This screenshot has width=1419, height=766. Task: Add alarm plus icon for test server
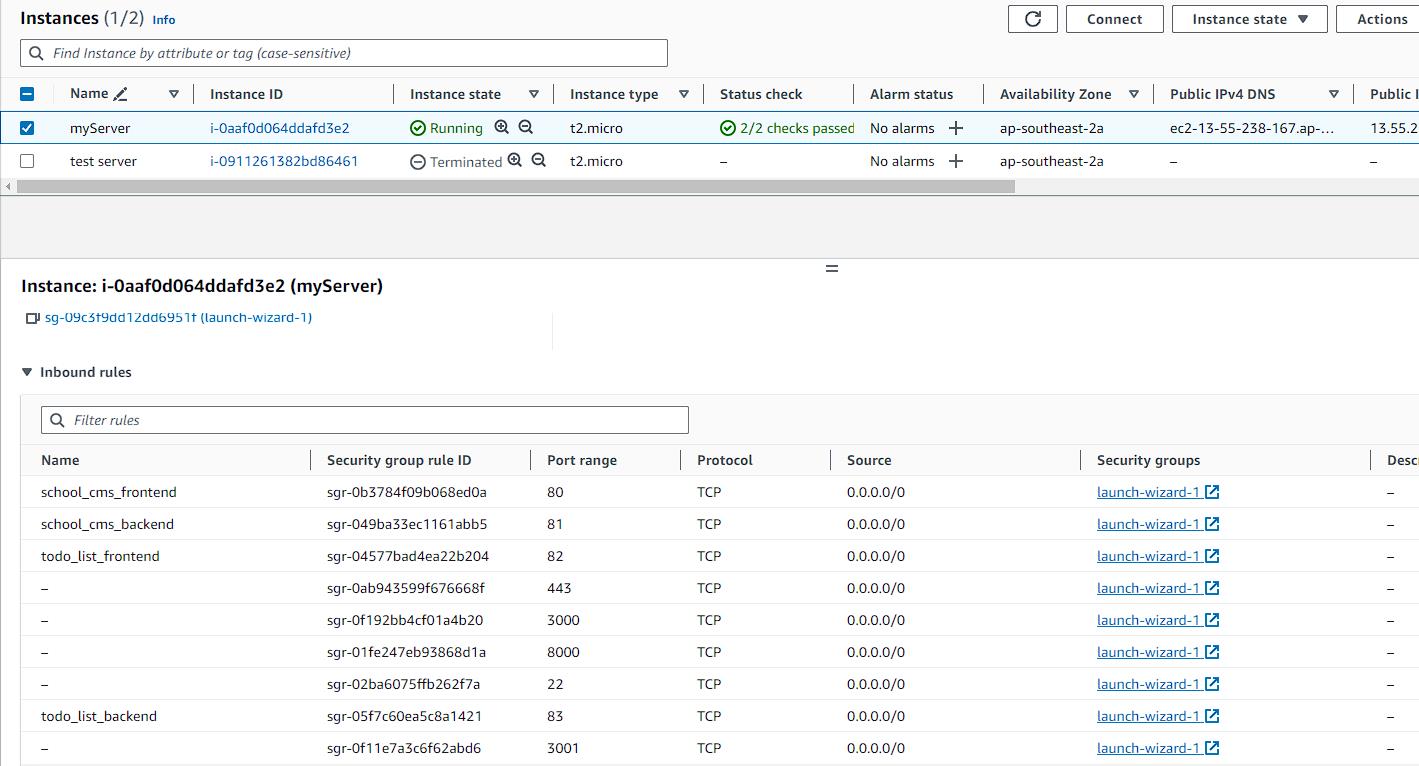[x=956, y=161]
